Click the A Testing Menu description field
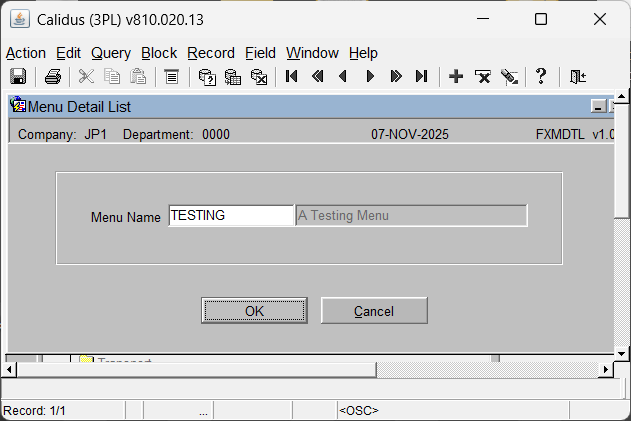This screenshot has width=631, height=421. click(411, 215)
